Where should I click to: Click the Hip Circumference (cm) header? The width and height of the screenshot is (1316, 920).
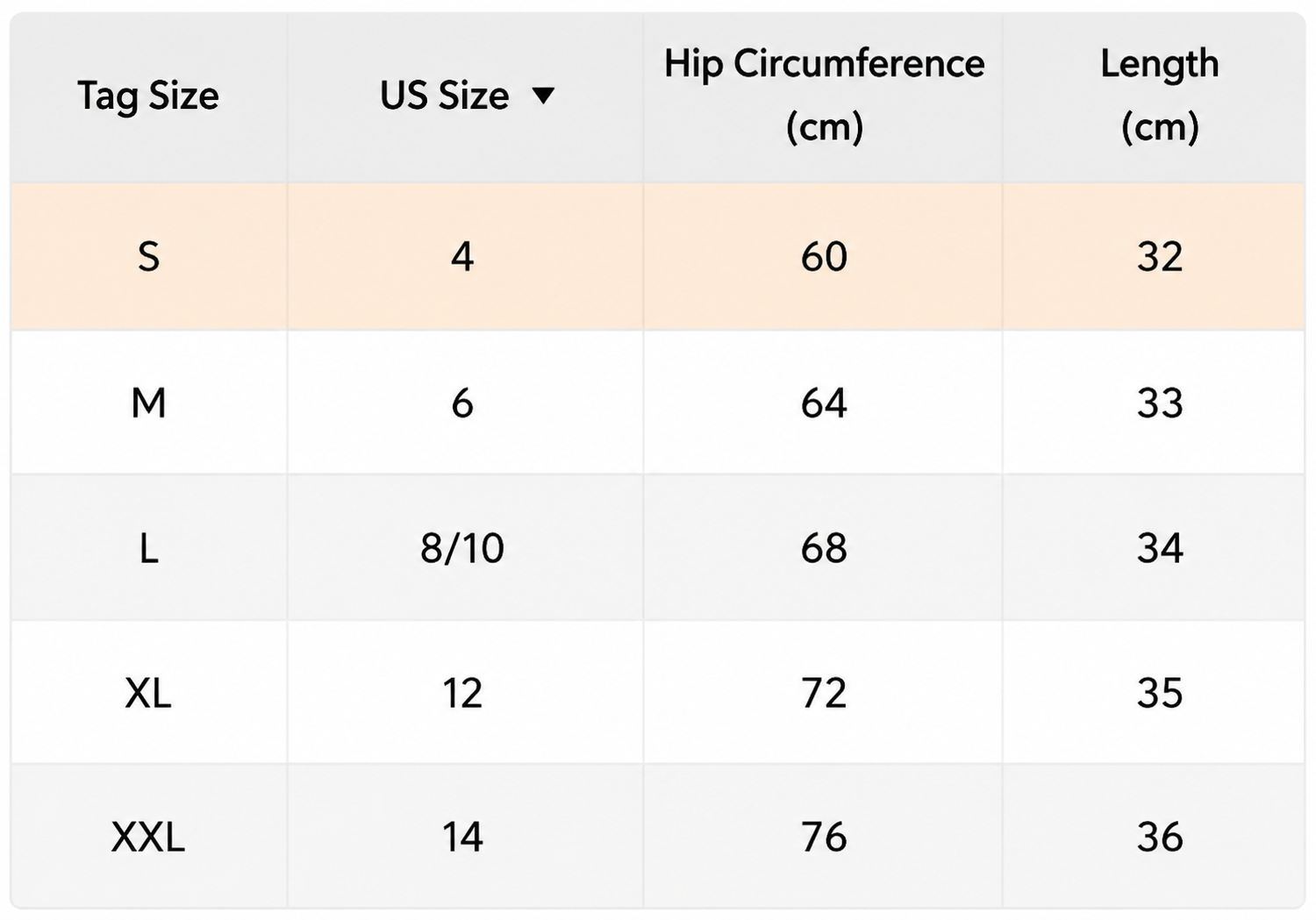(x=824, y=95)
